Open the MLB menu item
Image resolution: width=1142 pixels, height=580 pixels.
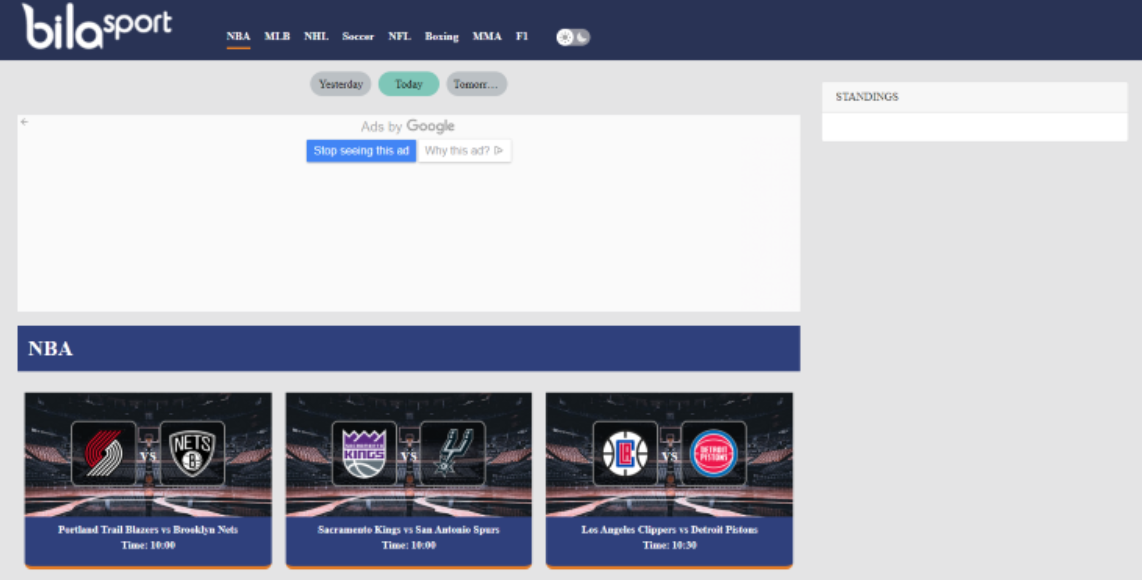277,36
